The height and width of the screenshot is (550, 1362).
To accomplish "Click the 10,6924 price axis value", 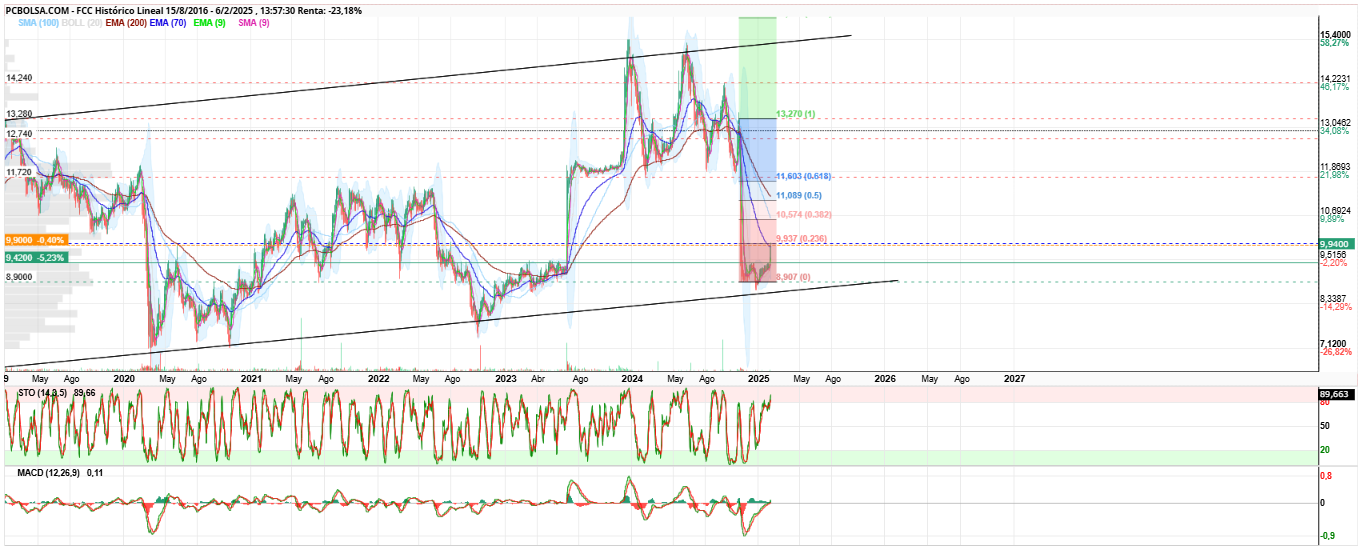I will [x=1336, y=210].
